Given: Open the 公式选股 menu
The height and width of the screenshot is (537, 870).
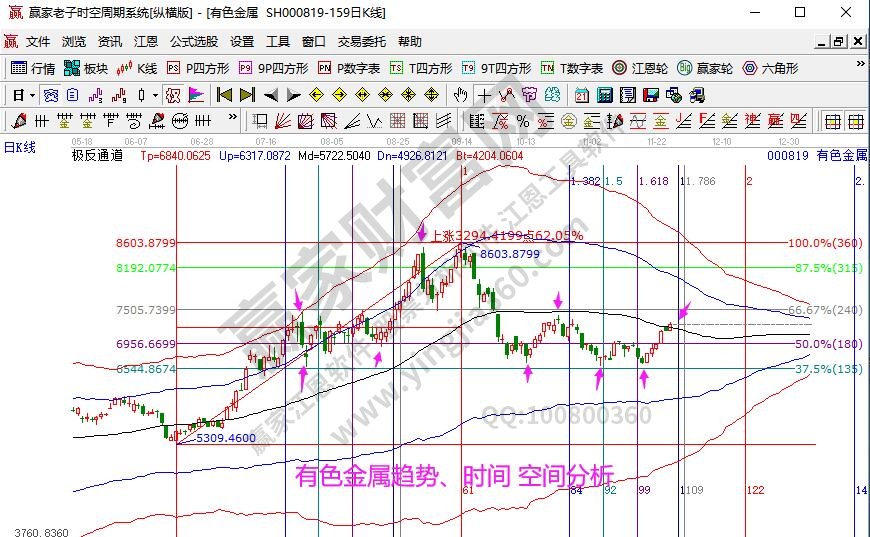Looking at the screenshot, I should [193, 42].
